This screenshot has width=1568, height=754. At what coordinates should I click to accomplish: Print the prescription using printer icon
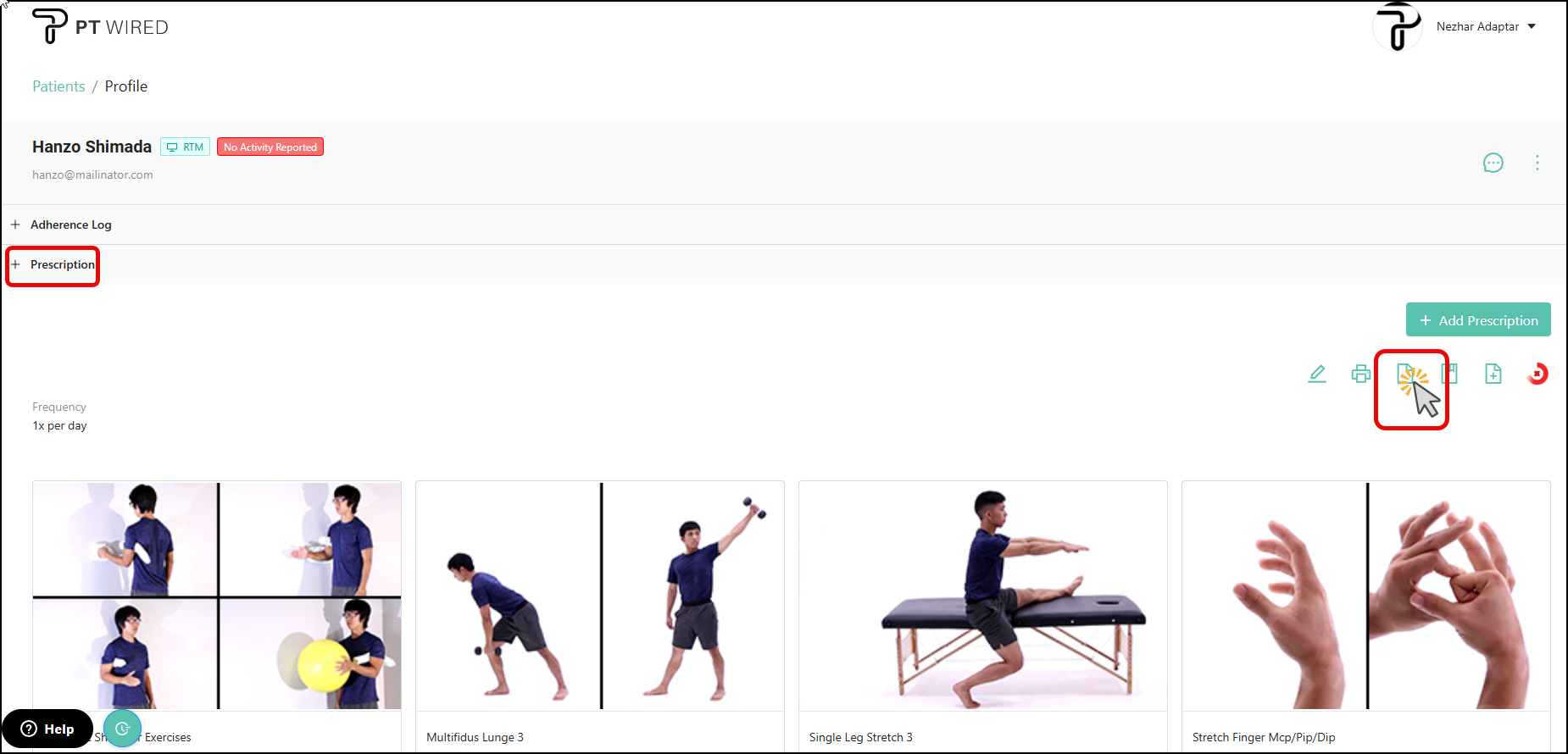pos(1361,374)
